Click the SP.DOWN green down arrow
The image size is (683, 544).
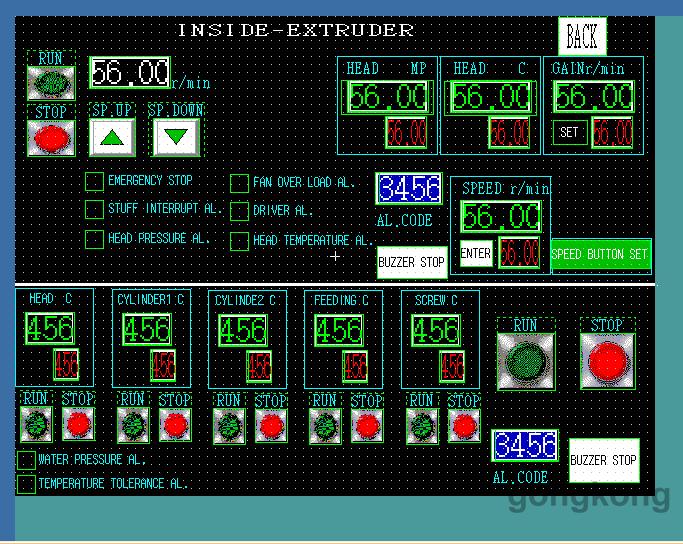click(x=177, y=137)
